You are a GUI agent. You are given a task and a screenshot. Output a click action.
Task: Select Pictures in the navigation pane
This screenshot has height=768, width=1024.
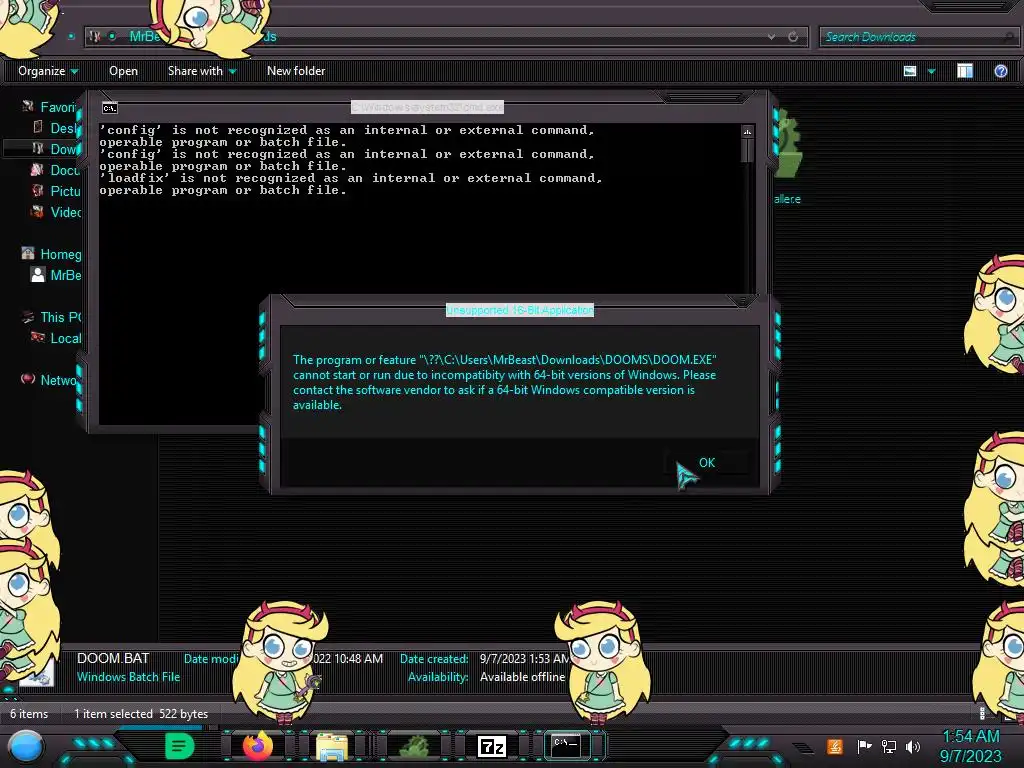56,191
